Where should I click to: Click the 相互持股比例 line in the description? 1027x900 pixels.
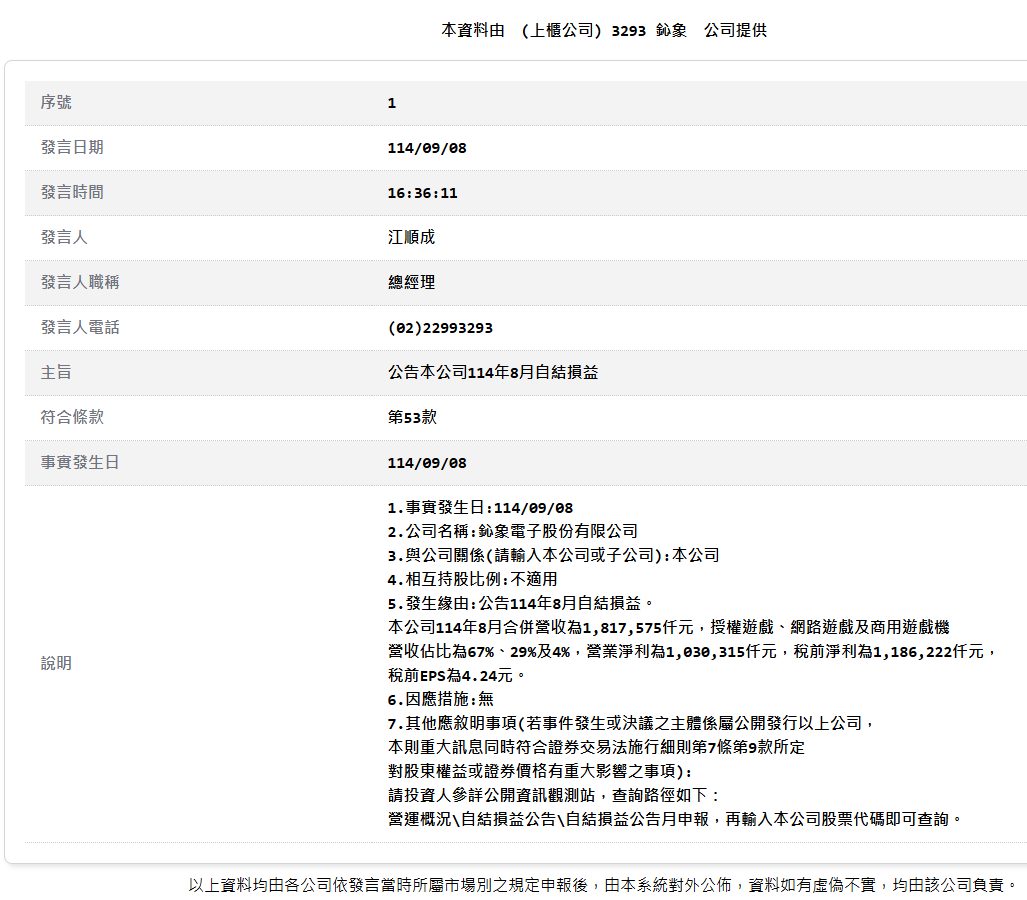tap(472, 579)
